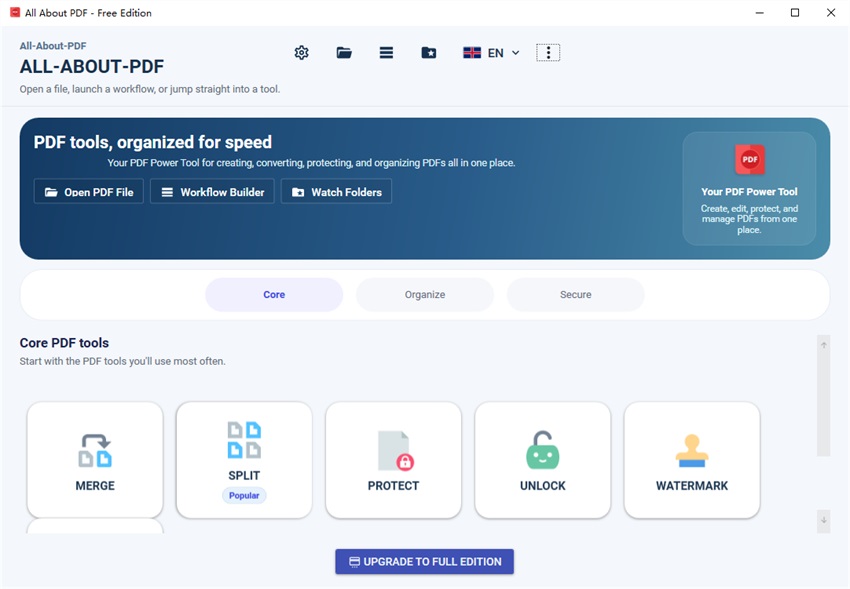Click the red PDF logo in banner
The image size is (850, 589).
[750, 159]
